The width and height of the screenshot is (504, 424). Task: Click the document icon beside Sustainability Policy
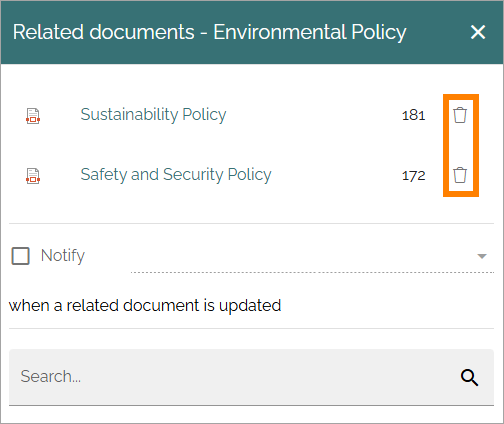point(33,116)
